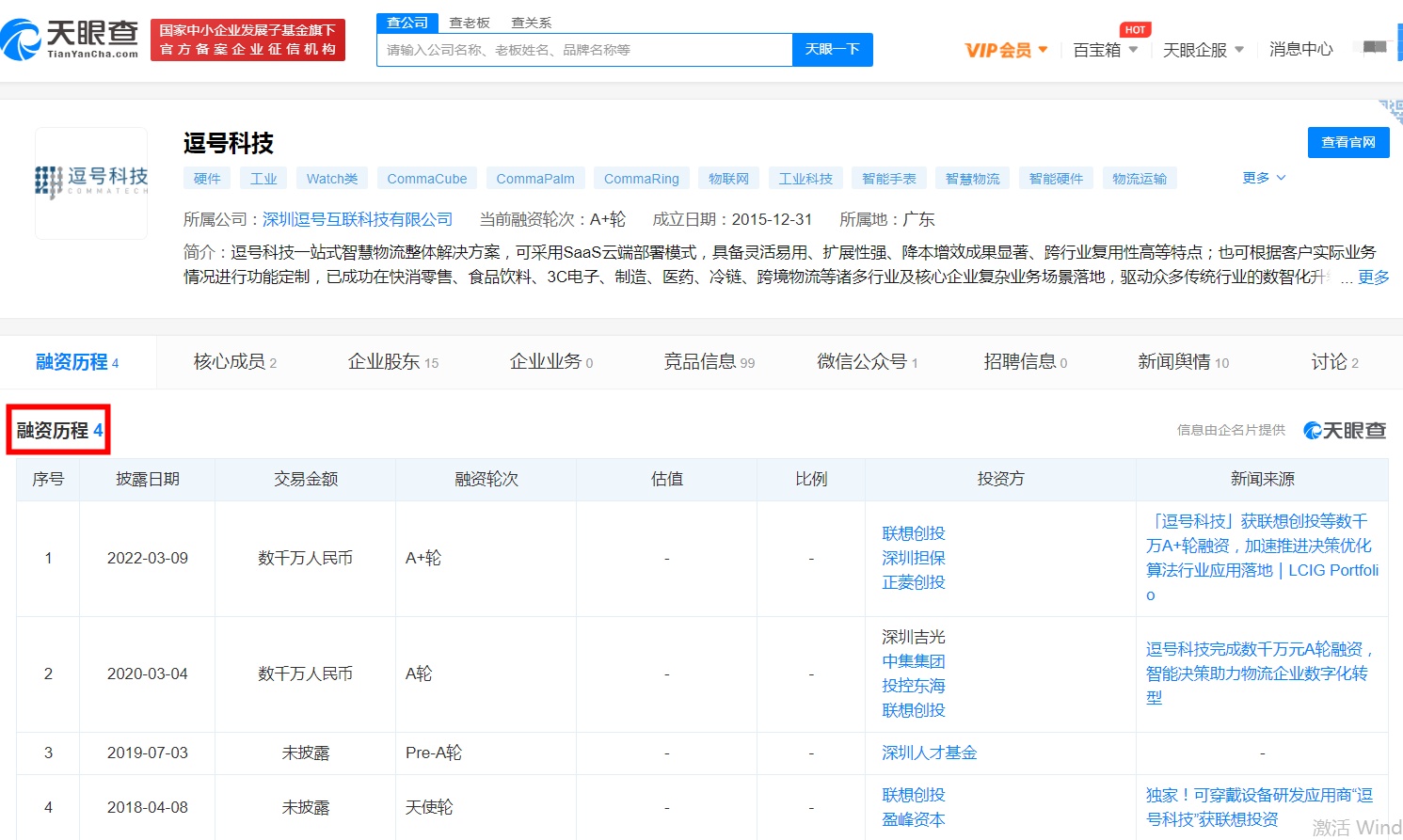This screenshot has height=840, width=1403.
Task: Click the red 官方备案企业征信机构 banner
Action: coord(247,40)
